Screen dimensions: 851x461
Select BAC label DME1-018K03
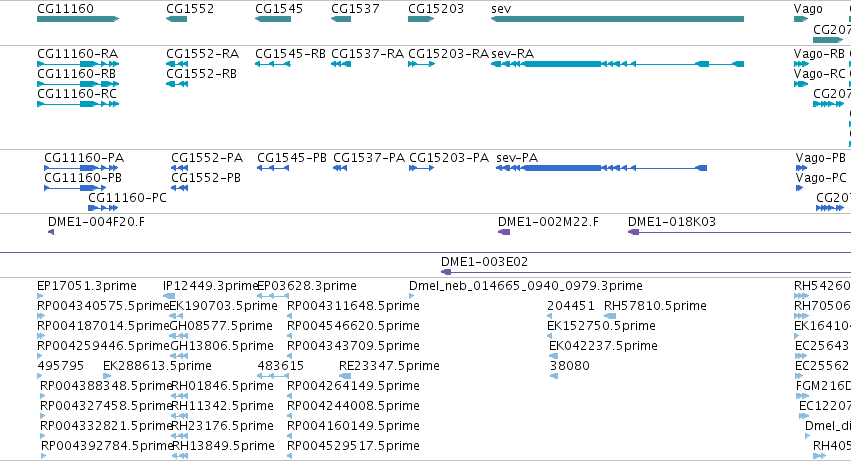point(672,222)
